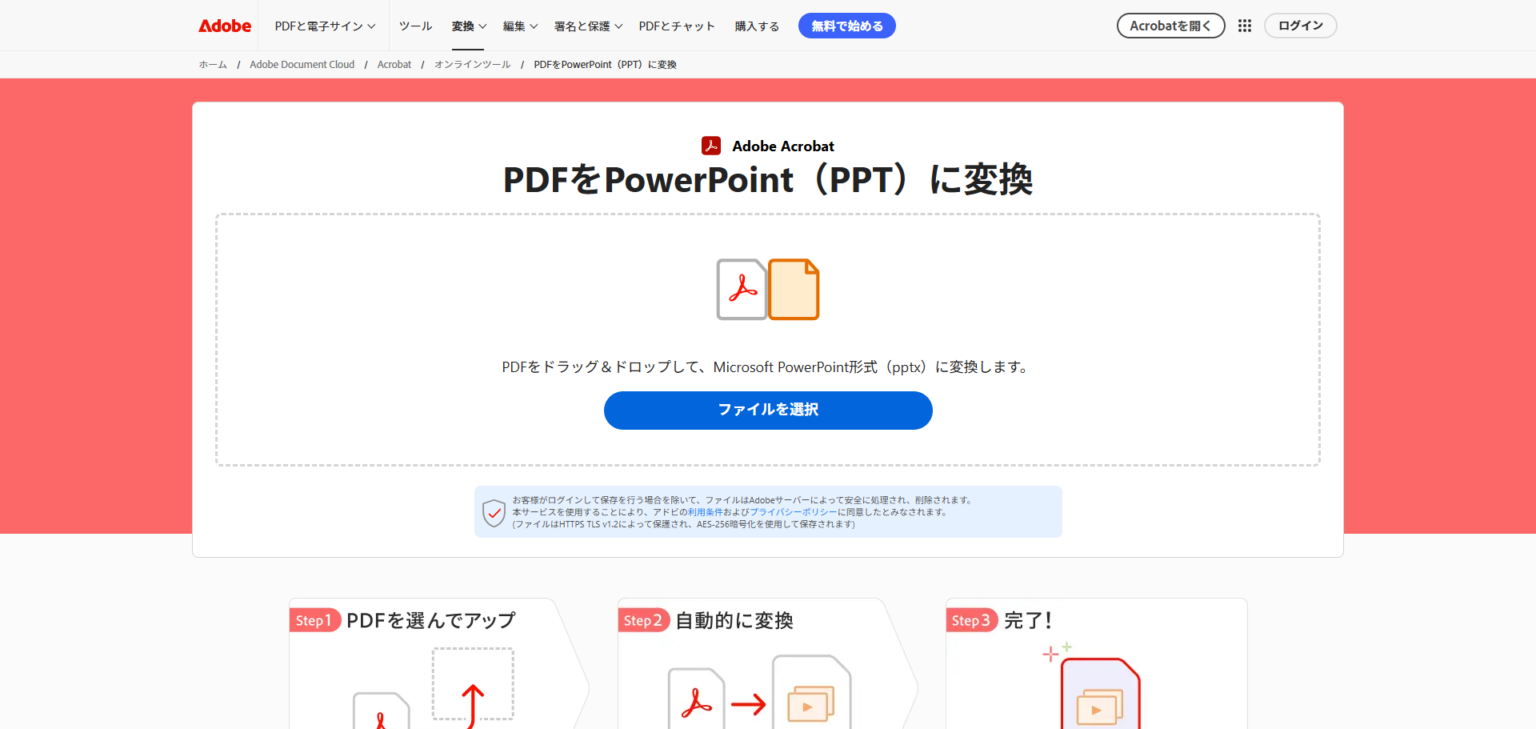Image resolution: width=1536 pixels, height=729 pixels.
Task: Click the Adobe Acrobat red PDF icon above the heading
Action: (x=711, y=145)
